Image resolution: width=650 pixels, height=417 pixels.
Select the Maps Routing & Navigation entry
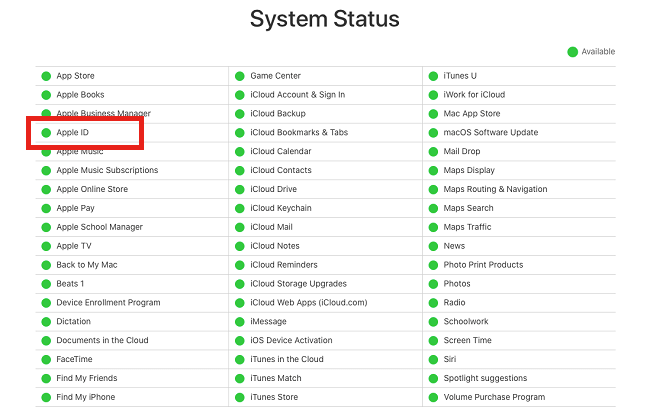coord(495,189)
